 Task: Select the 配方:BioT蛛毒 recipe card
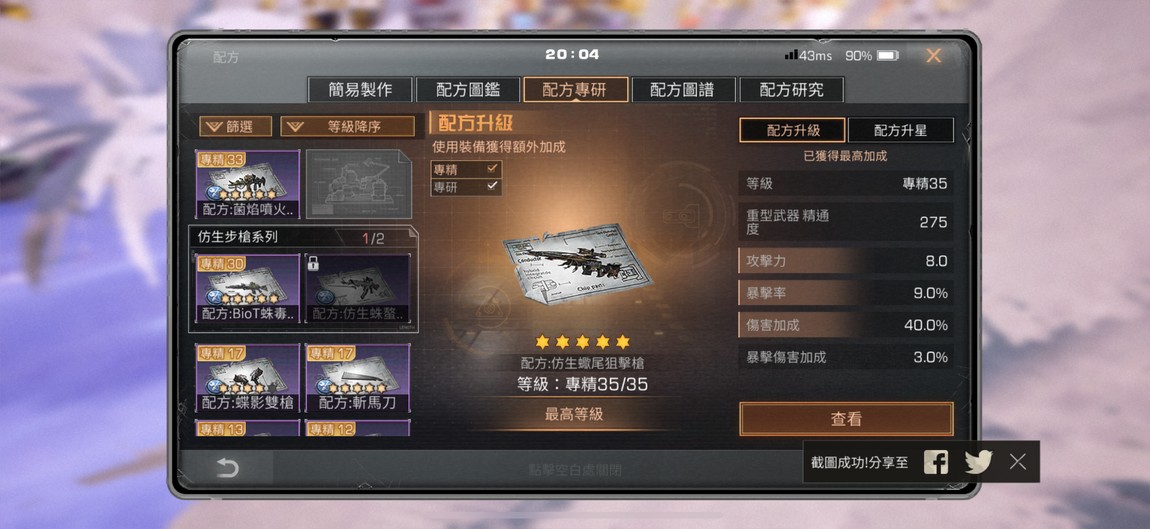tap(247, 289)
